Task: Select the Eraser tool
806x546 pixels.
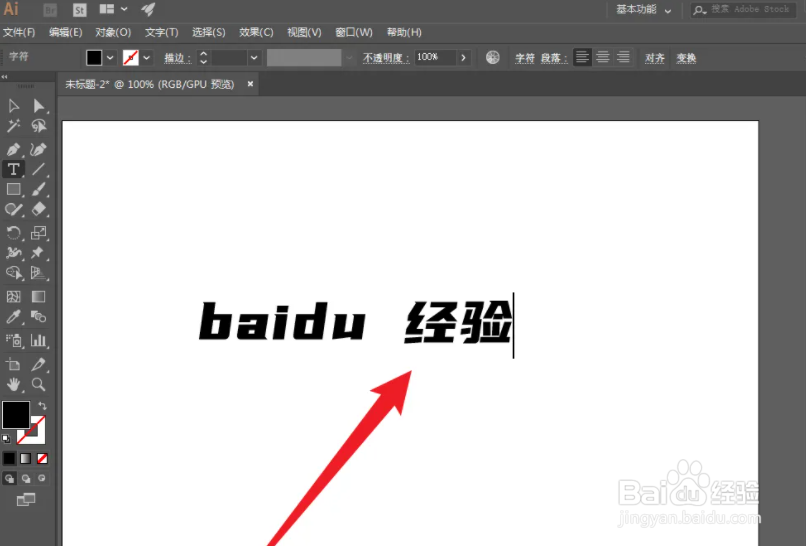Action: [39, 209]
